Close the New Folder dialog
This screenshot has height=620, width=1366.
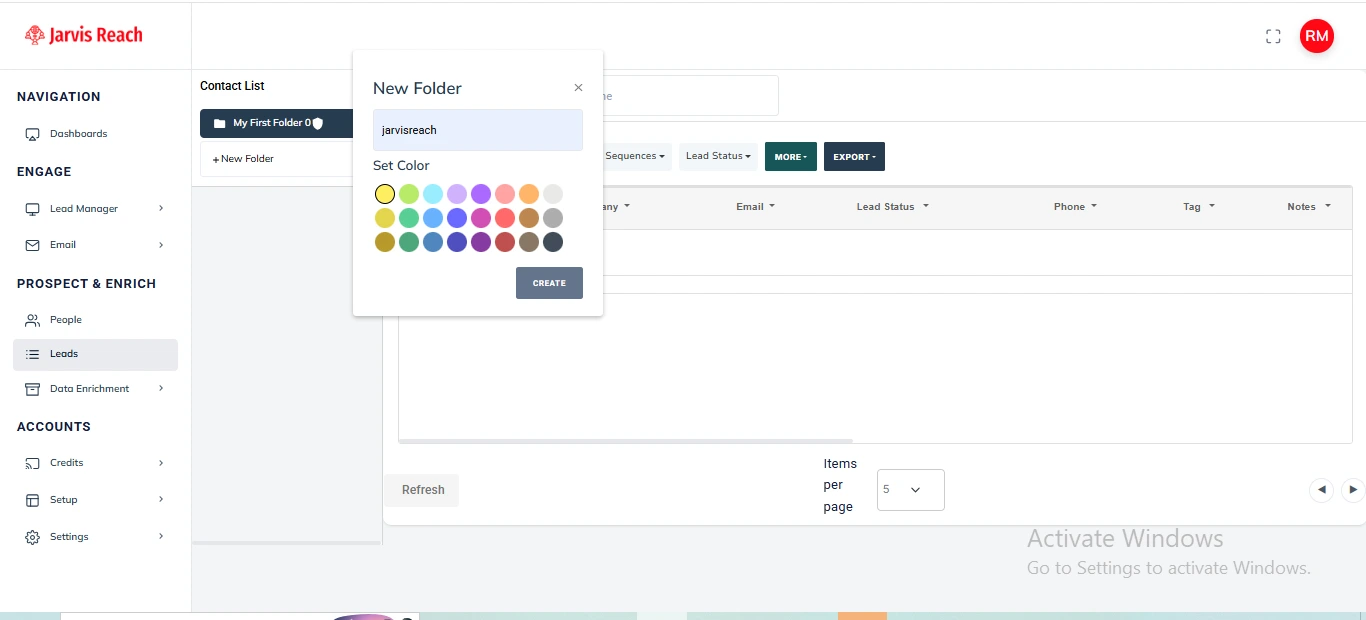pyautogui.click(x=578, y=88)
